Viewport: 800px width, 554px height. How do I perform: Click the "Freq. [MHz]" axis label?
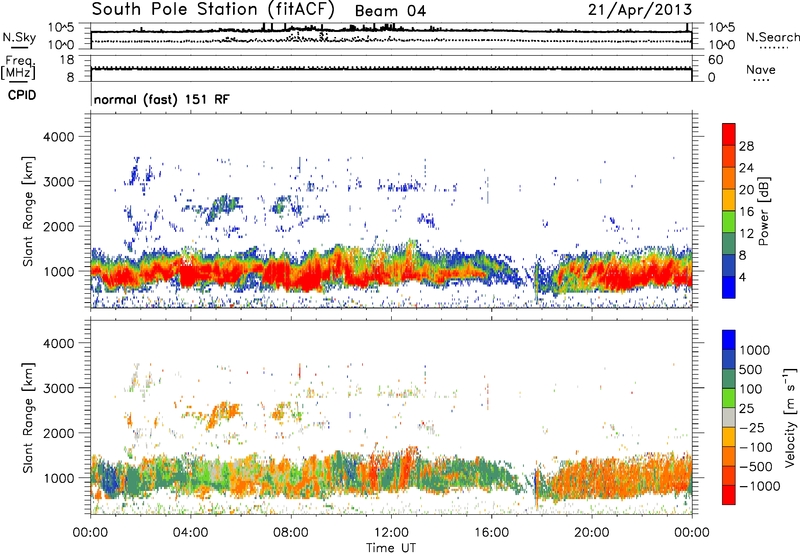(18, 68)
